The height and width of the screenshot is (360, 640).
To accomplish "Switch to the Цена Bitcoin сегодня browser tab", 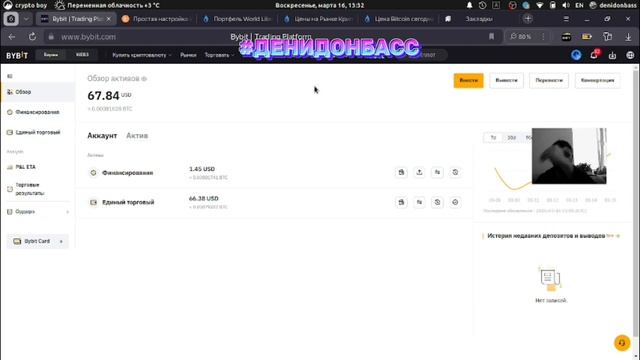I will tap(400, 19).
